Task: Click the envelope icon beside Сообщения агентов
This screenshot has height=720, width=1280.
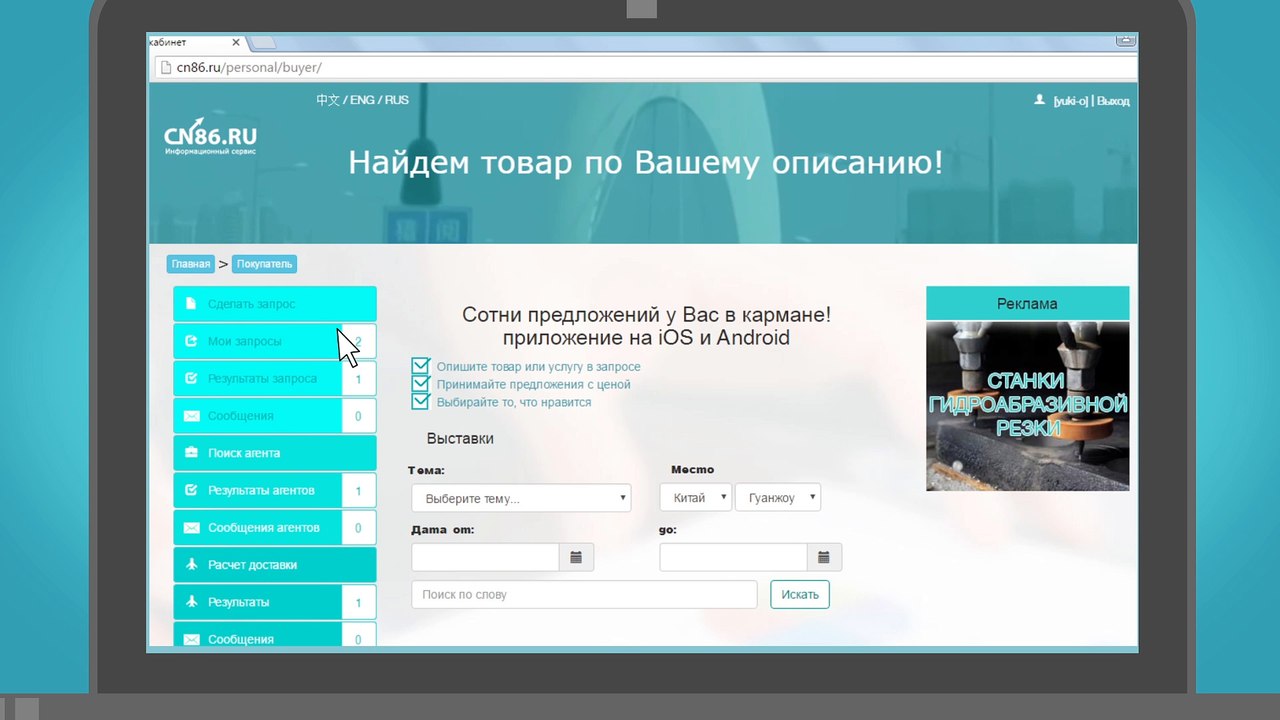Action: [191, 528]
